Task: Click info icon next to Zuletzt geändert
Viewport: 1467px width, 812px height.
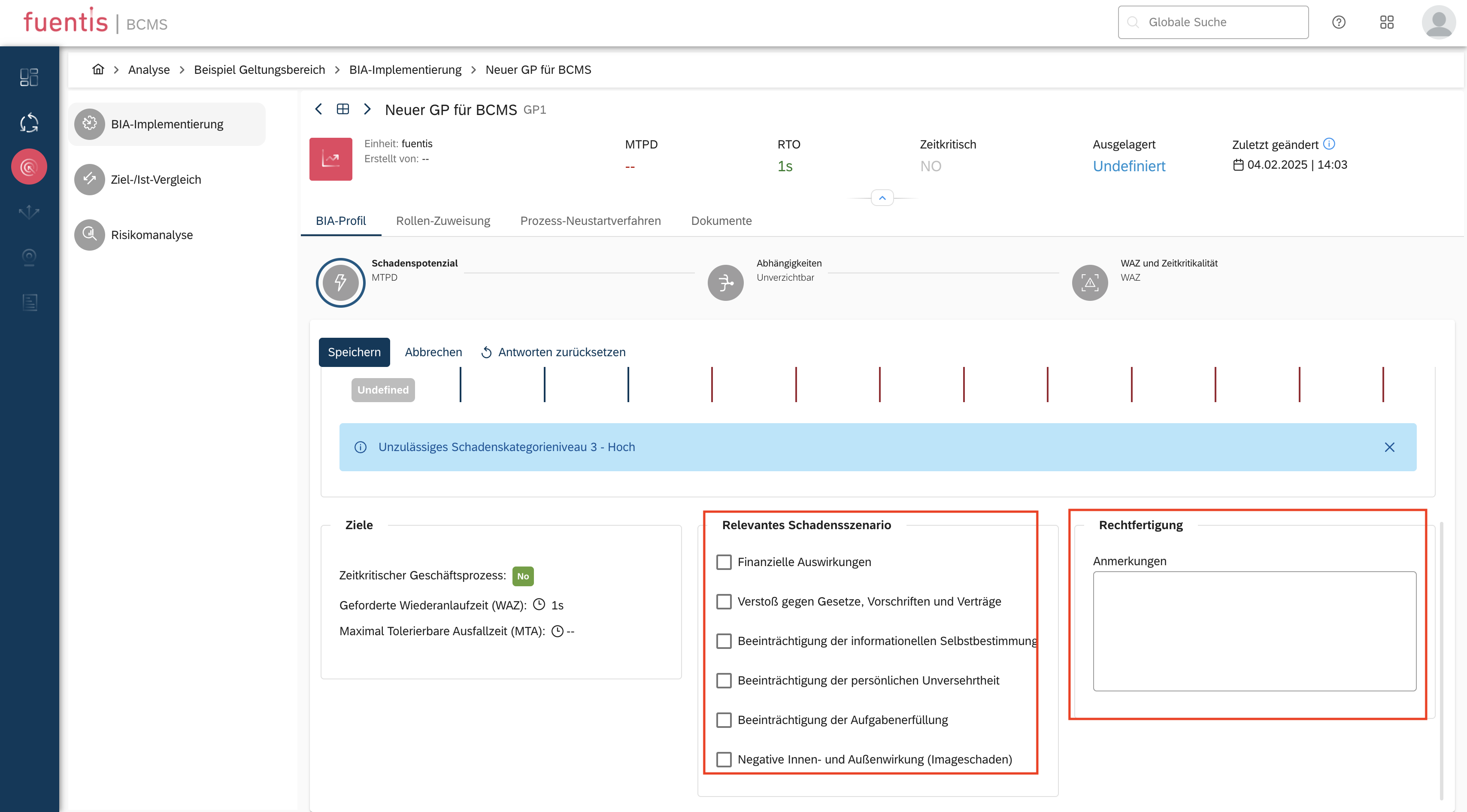Action: click(1329, 143)
